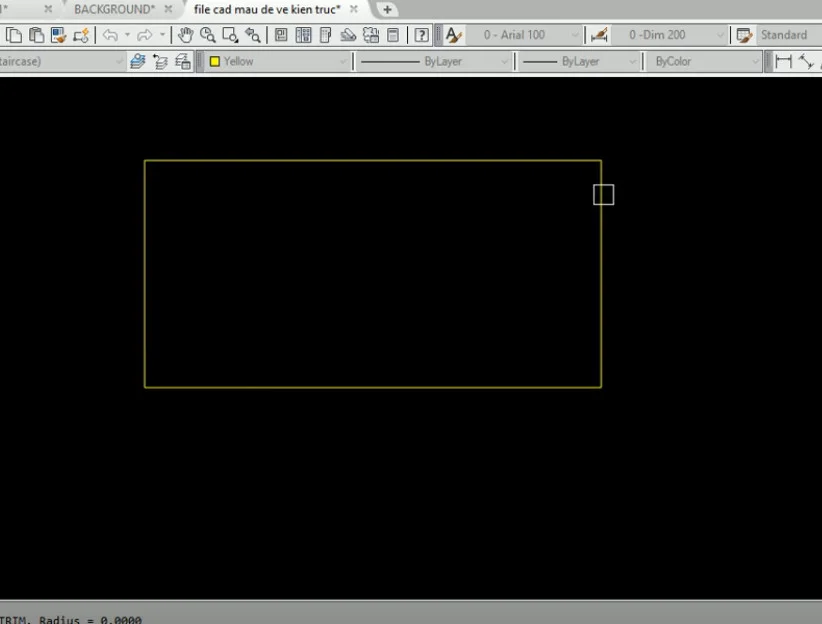Select the Aligned Dimension tool
This screenshot has height=624, width=822.
(806, 61)
